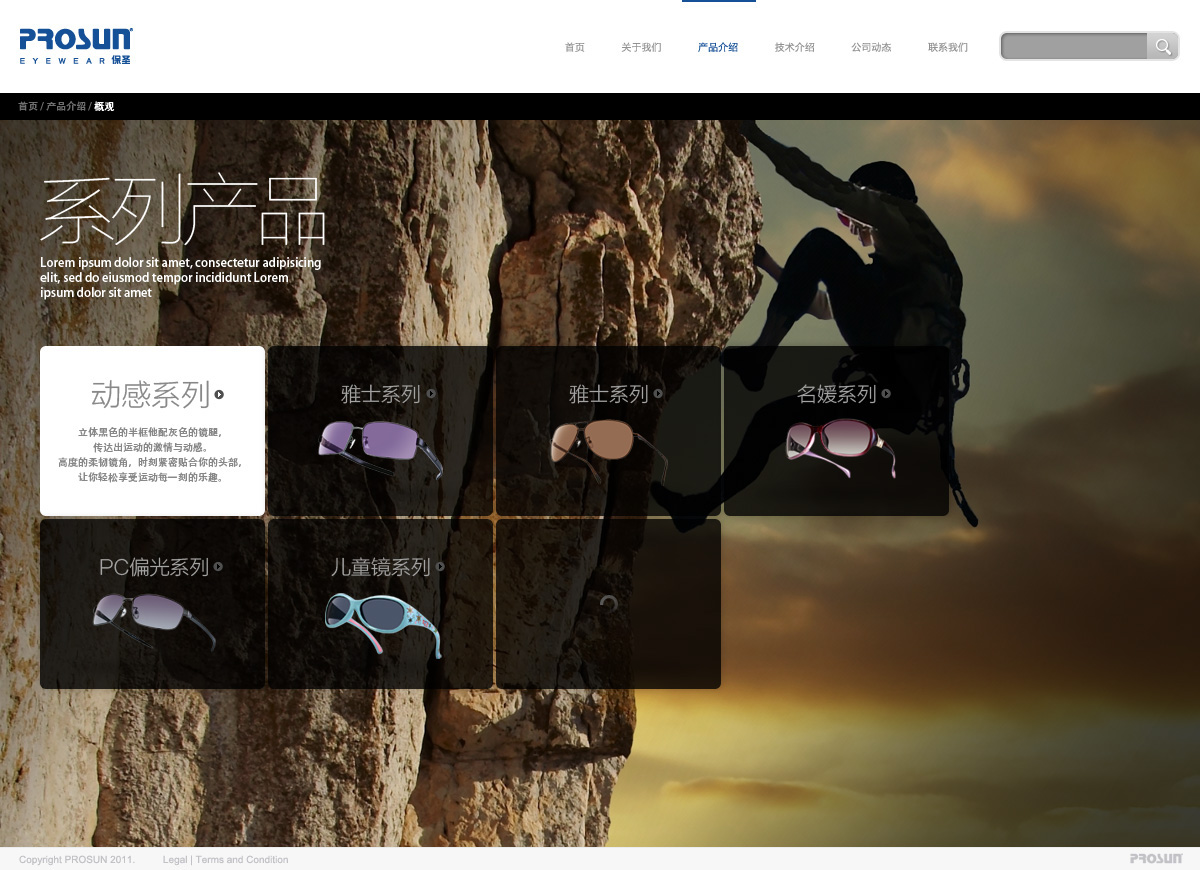Viewport: 1200px width, 870px height.
Task: Click the loading spinner in the empty tile
Action: [608, 604]
